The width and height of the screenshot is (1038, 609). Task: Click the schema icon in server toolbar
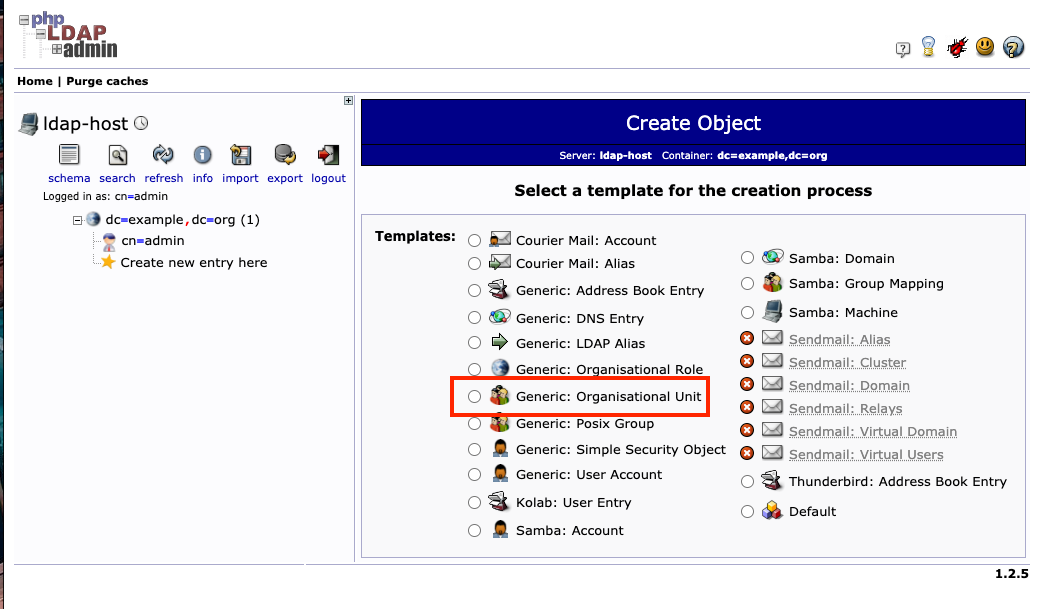pyautogui.click(x=68, y=155)
